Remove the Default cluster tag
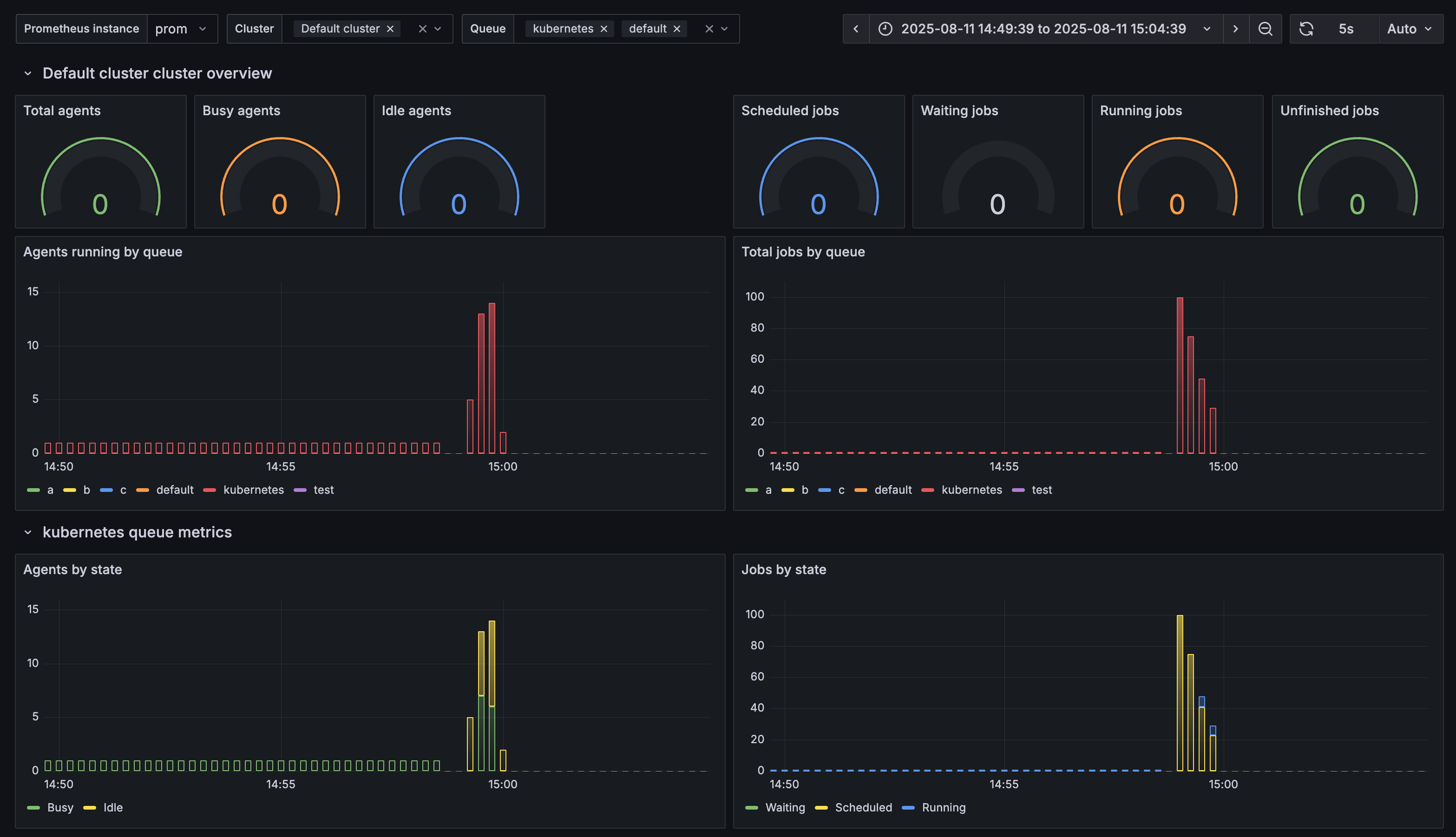The height and width of the screenshot is (837, 1456). pos(390,29)
